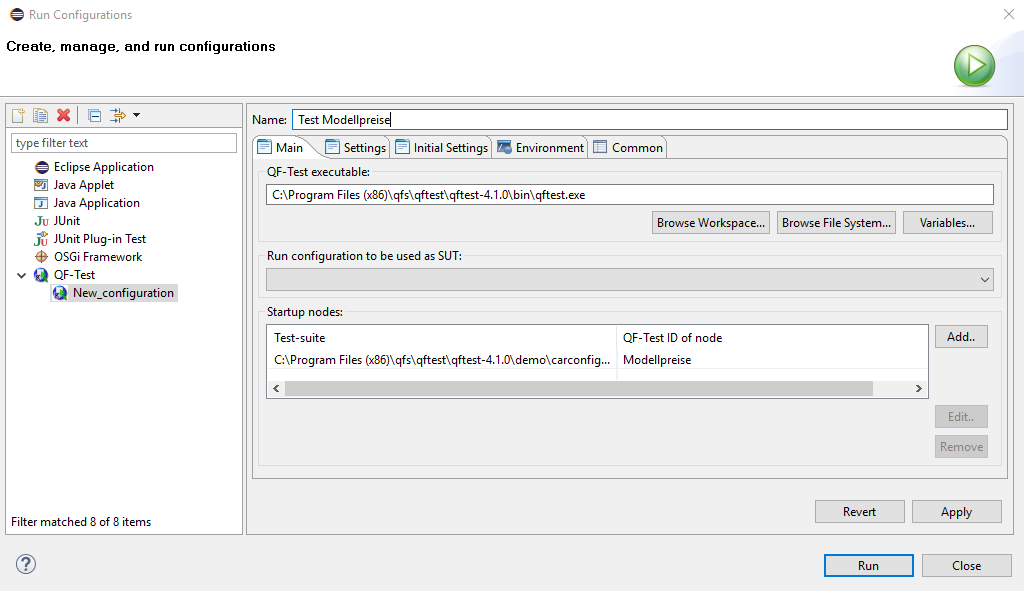Switch to the Common tab
Screen dimensions: 1024x591
click(628, 148)
